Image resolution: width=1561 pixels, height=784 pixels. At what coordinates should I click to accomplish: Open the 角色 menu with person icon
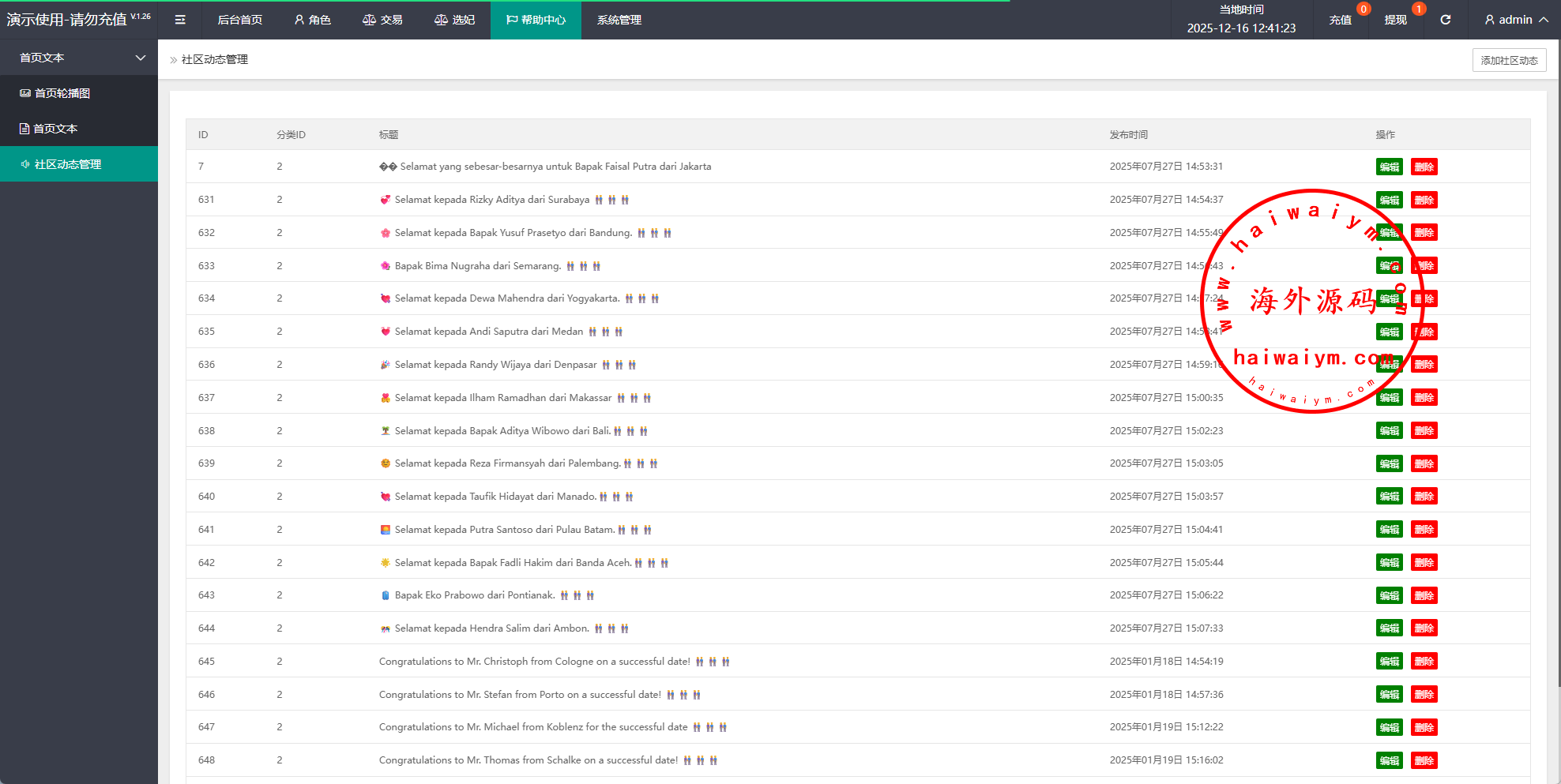click(312, 20)
